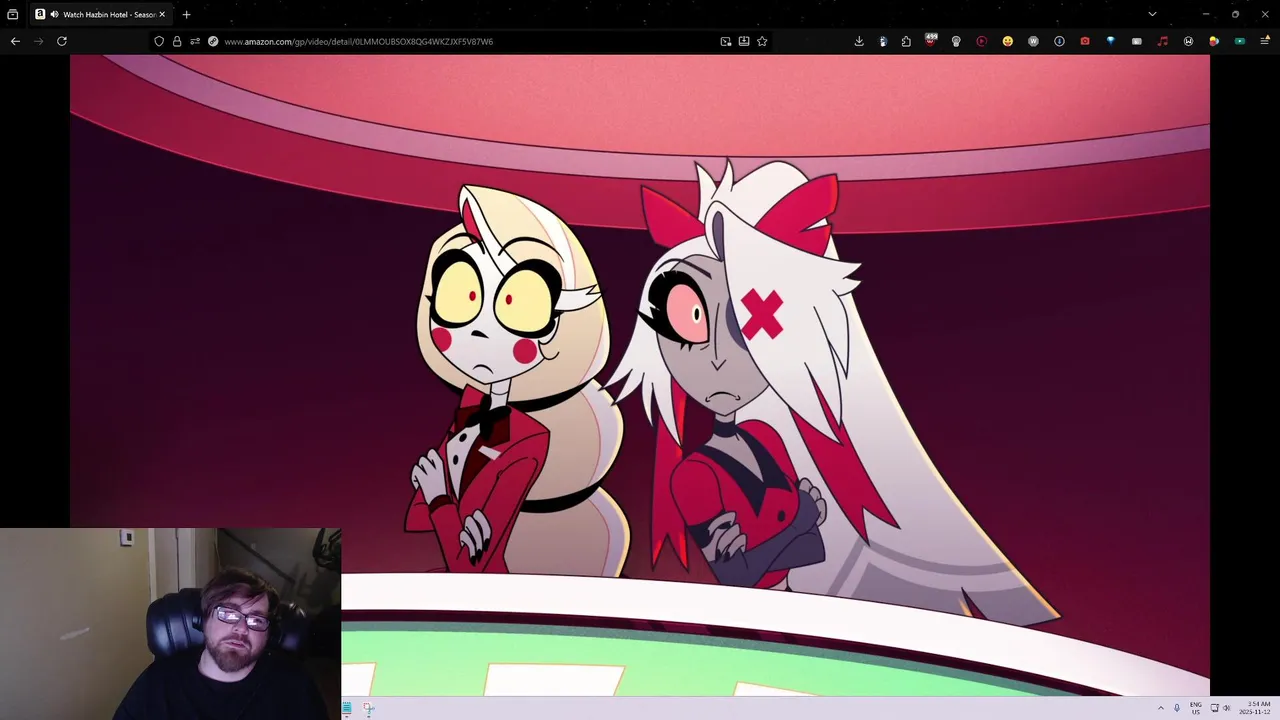Open site permissions icon in address bar
Image resolution: width=1280 pixels, height=720 pixels.
pyautogui.click(x=195, y=41)
